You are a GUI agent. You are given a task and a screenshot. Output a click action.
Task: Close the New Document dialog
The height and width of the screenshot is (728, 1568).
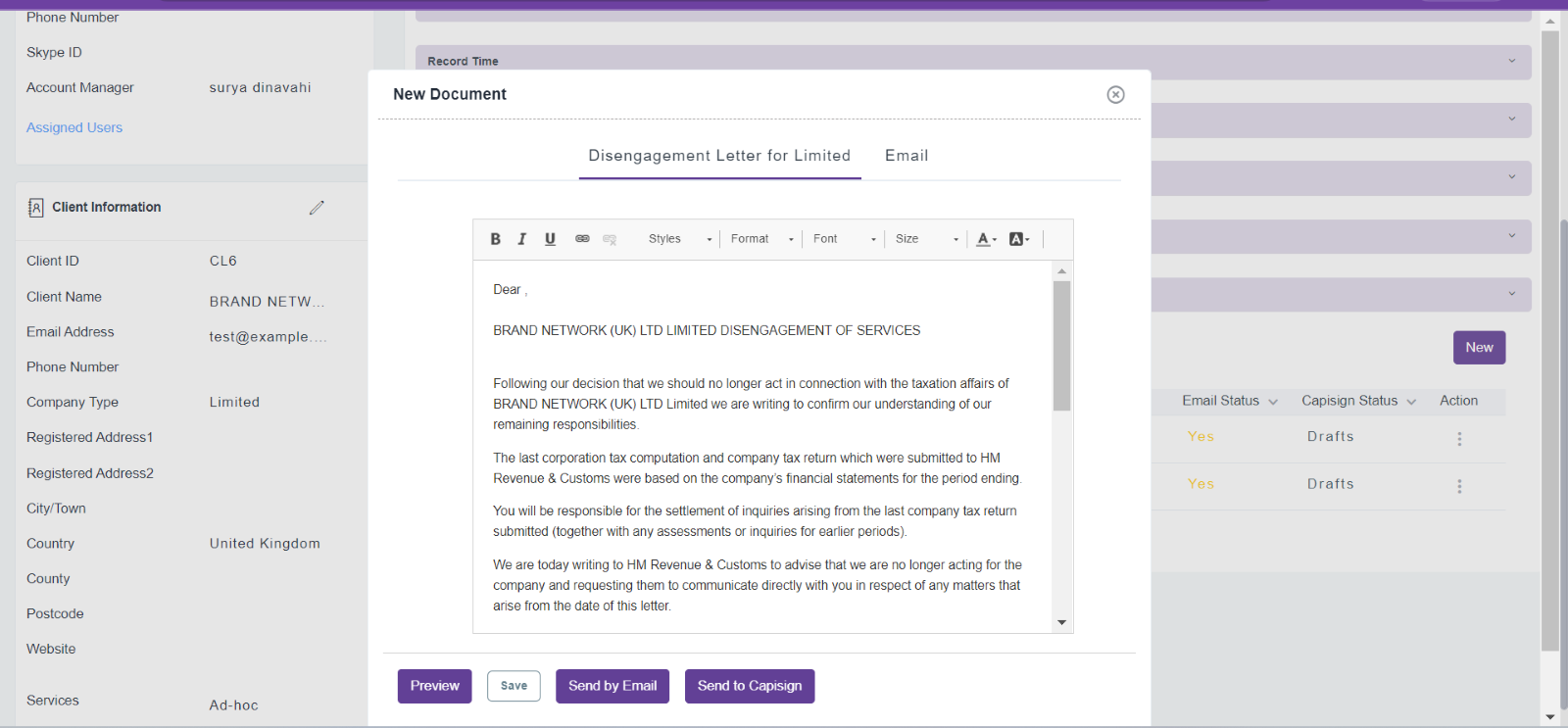click(x=1115, y=94)
